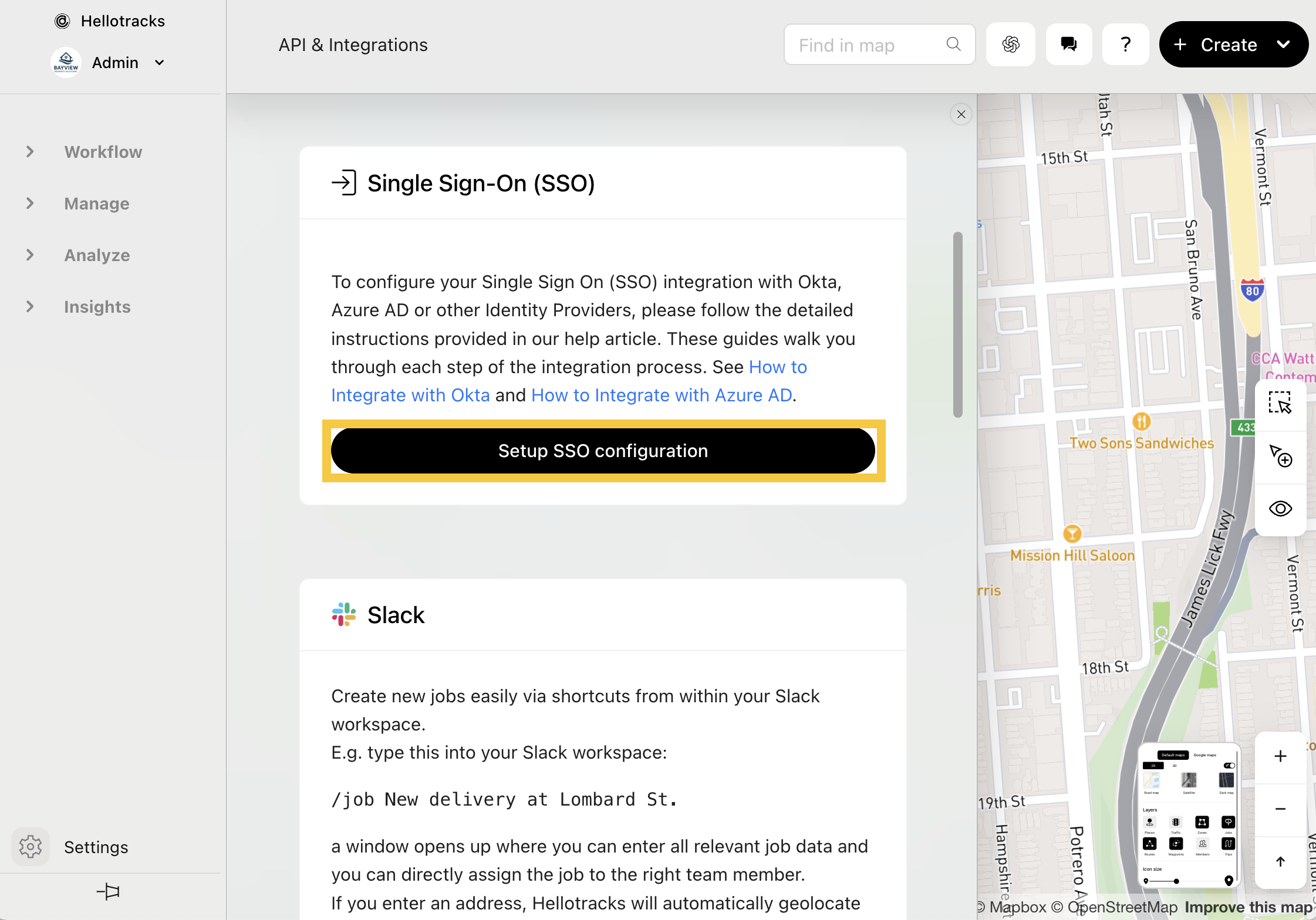Click the Settings label in sidebar
The image size is (1316, 920).
tap(96, 847)
